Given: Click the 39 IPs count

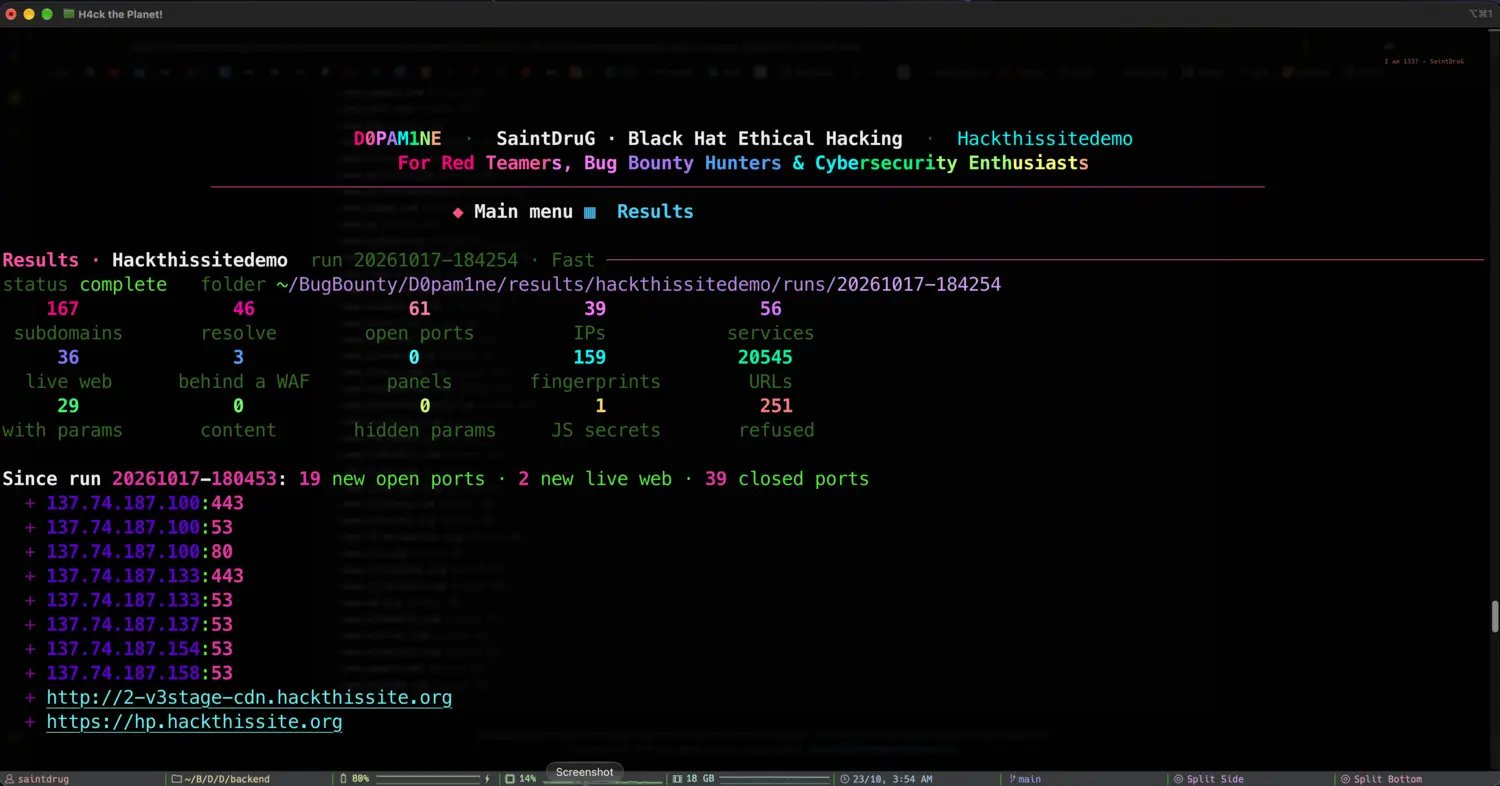Looking at the screenshot, I should (595, 309).
